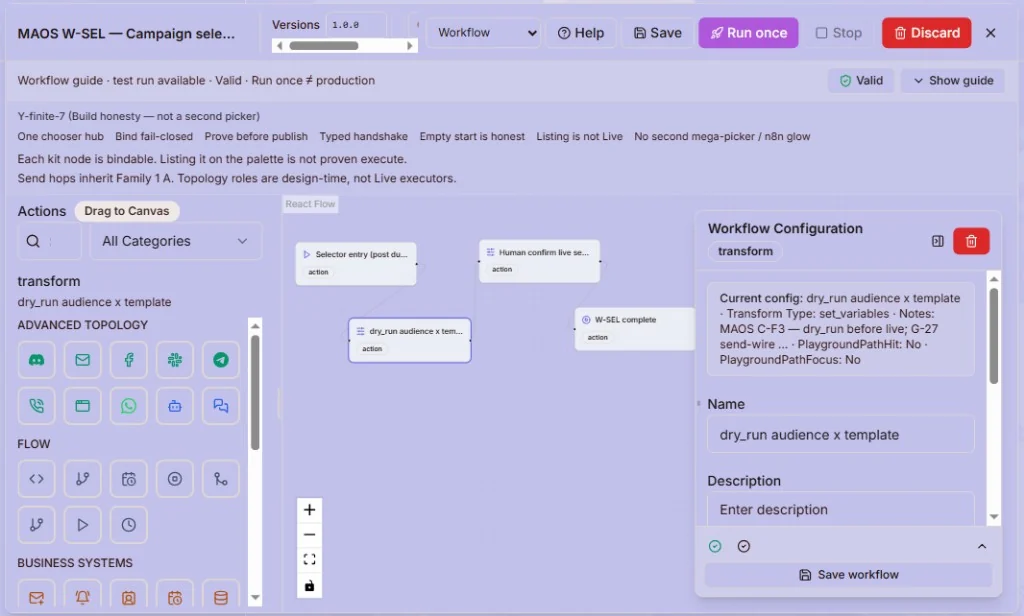Close the workflow editor
This screenshot has height=616, width=1024.
click(991, 33)
